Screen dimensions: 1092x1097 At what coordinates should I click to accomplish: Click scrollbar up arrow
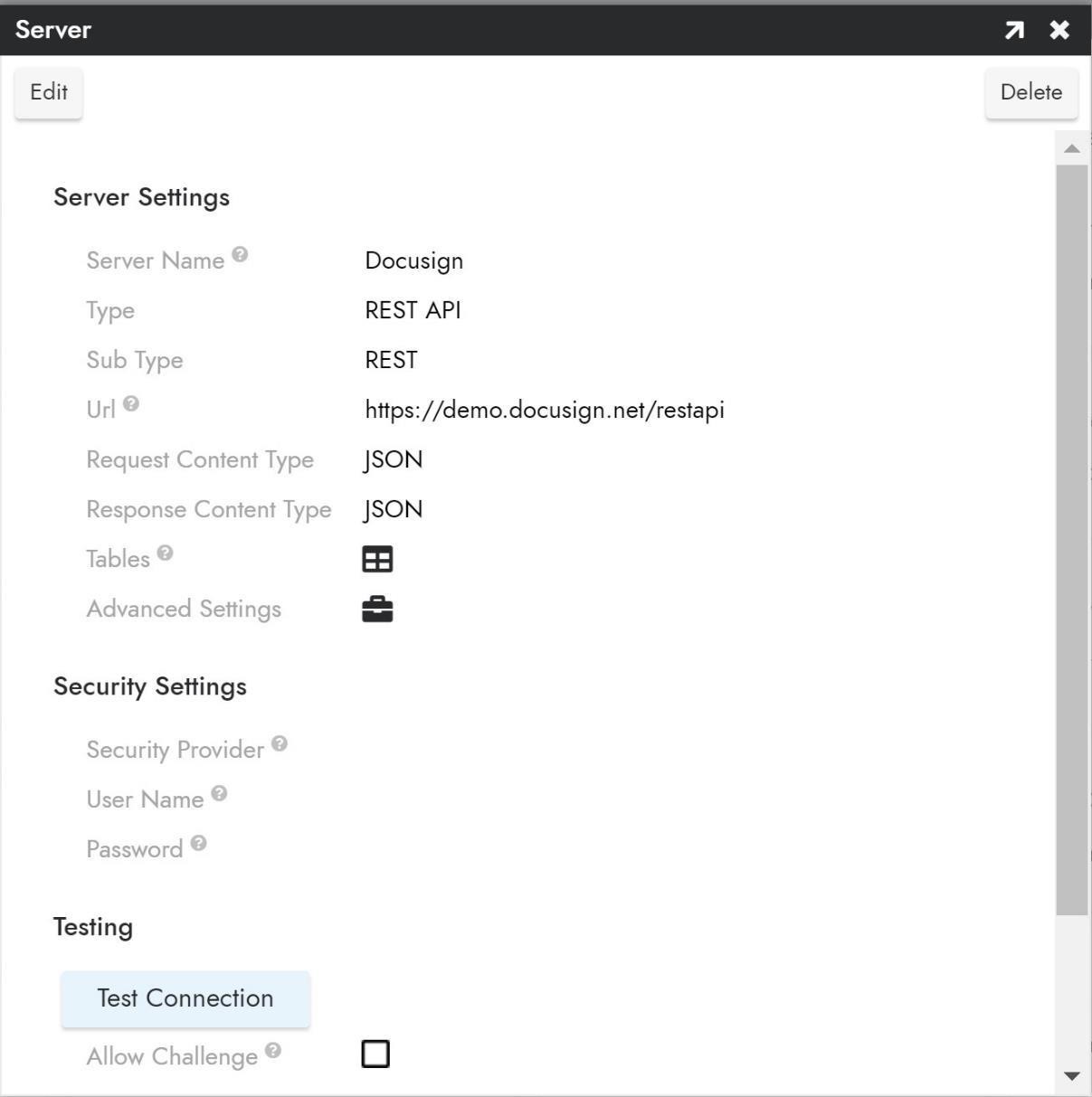1072,148
